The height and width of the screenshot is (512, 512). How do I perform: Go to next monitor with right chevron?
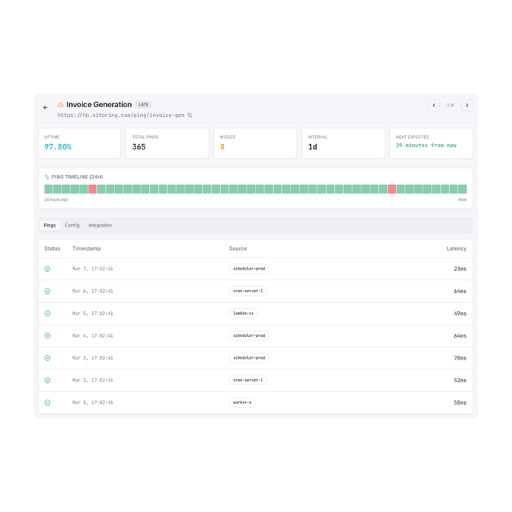pos(467,105)
